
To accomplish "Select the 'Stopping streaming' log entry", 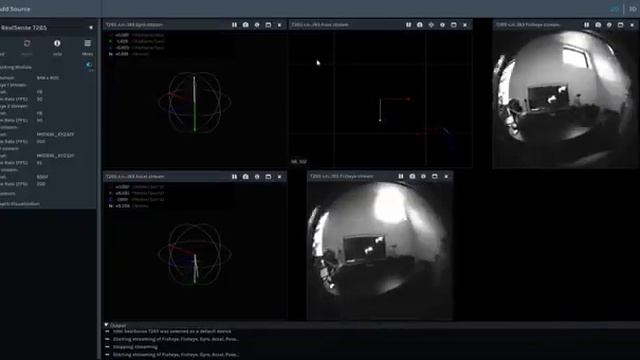I will 135,347.
